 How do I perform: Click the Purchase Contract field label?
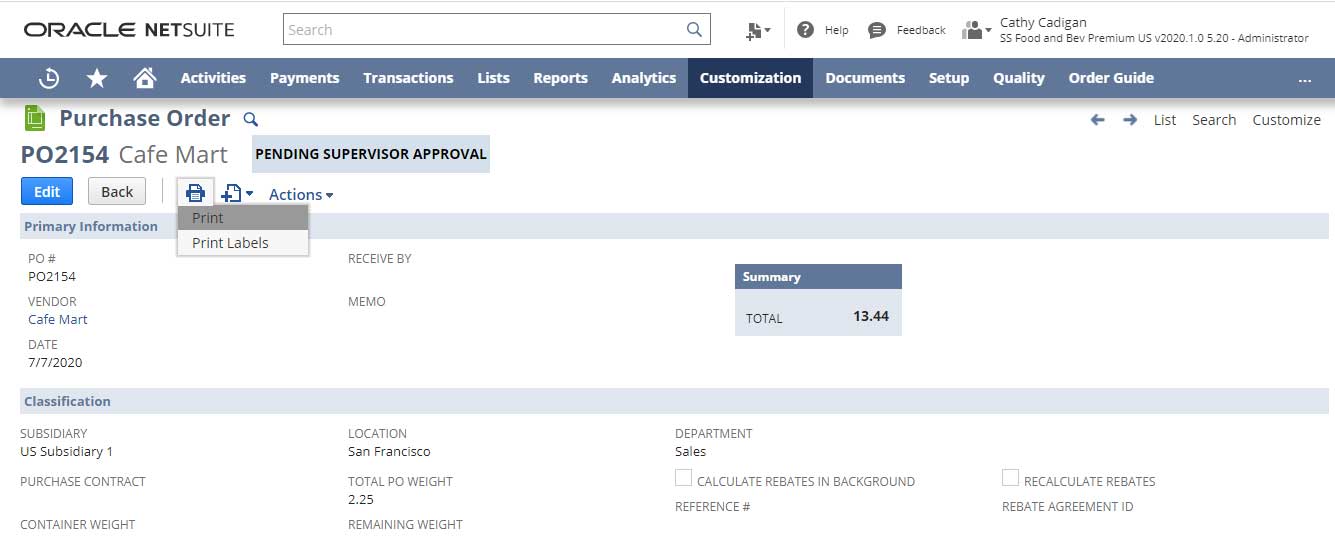click(83, 481)
